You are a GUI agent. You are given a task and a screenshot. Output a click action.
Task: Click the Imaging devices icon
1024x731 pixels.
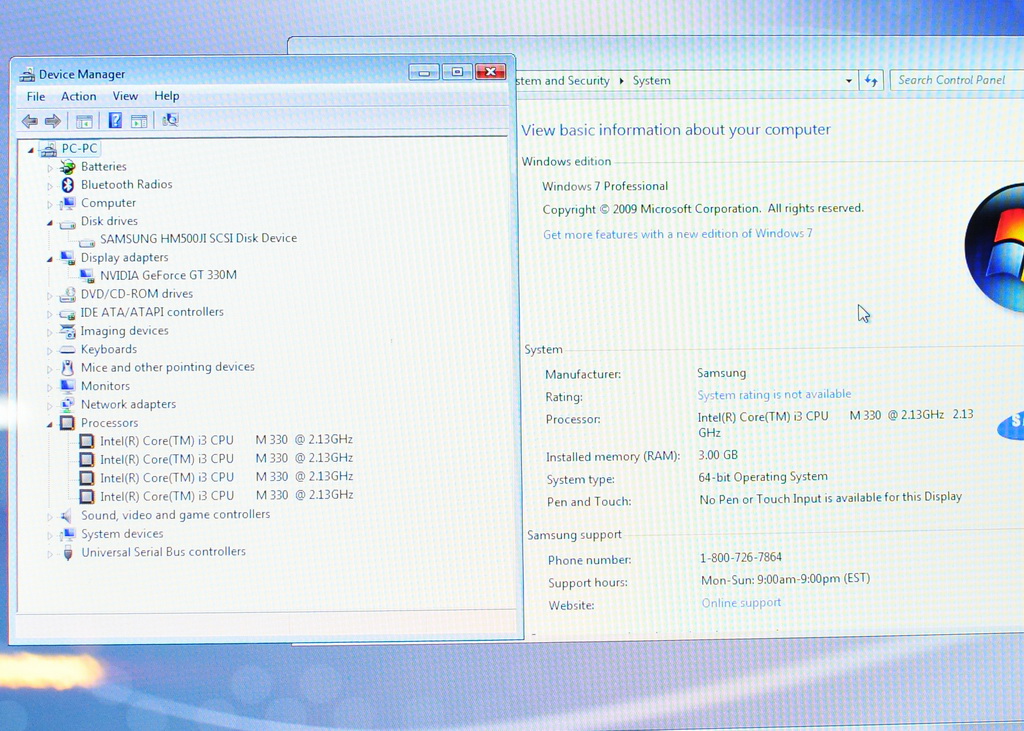point(67,331)
